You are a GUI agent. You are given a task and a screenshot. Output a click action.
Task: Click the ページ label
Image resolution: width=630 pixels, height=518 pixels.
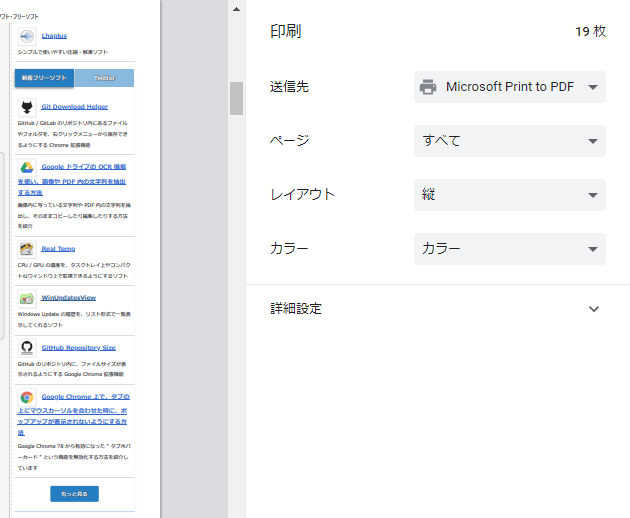tap(289, 141)
